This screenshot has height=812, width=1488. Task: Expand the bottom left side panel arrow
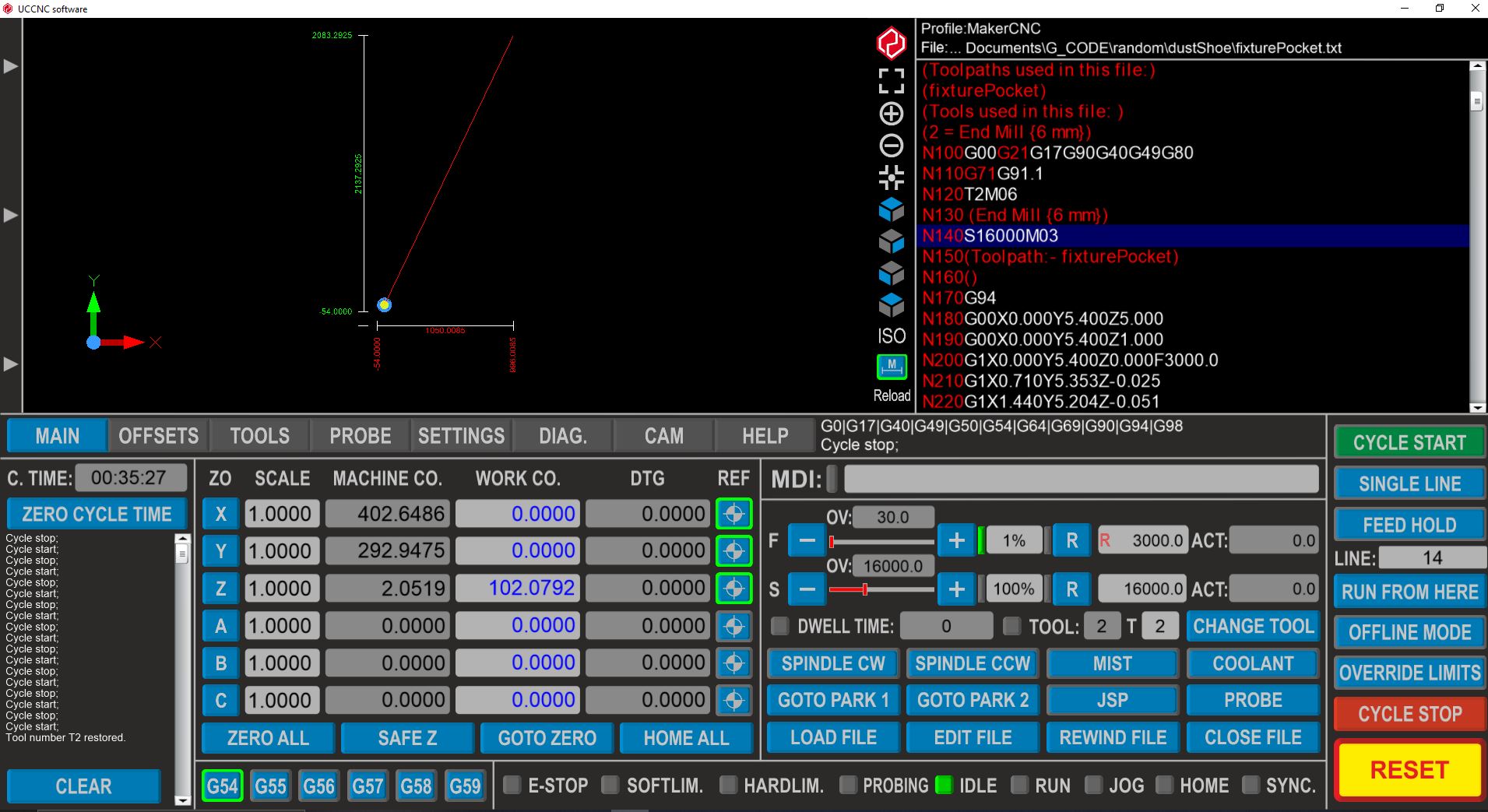click(11, 364)
